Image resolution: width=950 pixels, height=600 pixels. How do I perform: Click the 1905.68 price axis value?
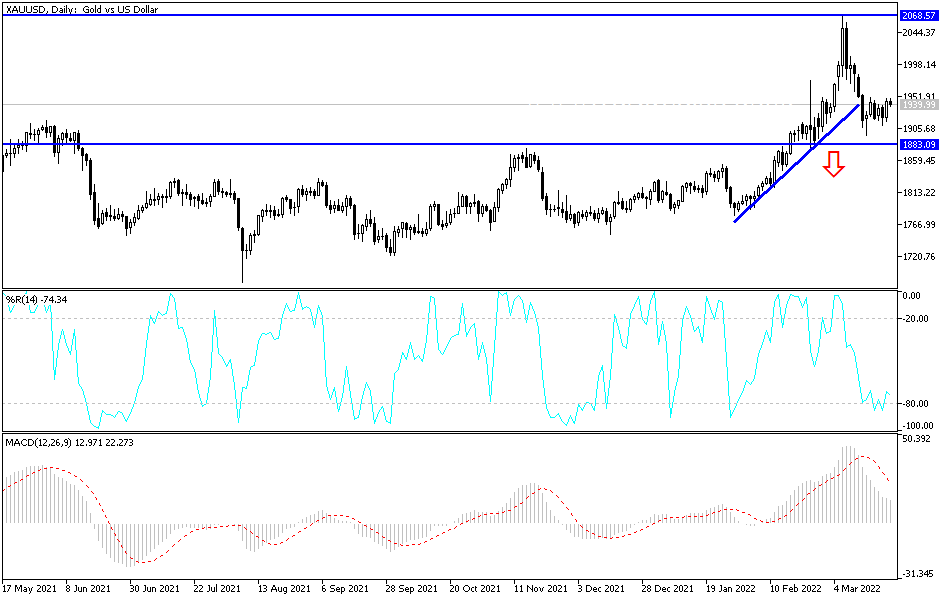pos(919,128)
